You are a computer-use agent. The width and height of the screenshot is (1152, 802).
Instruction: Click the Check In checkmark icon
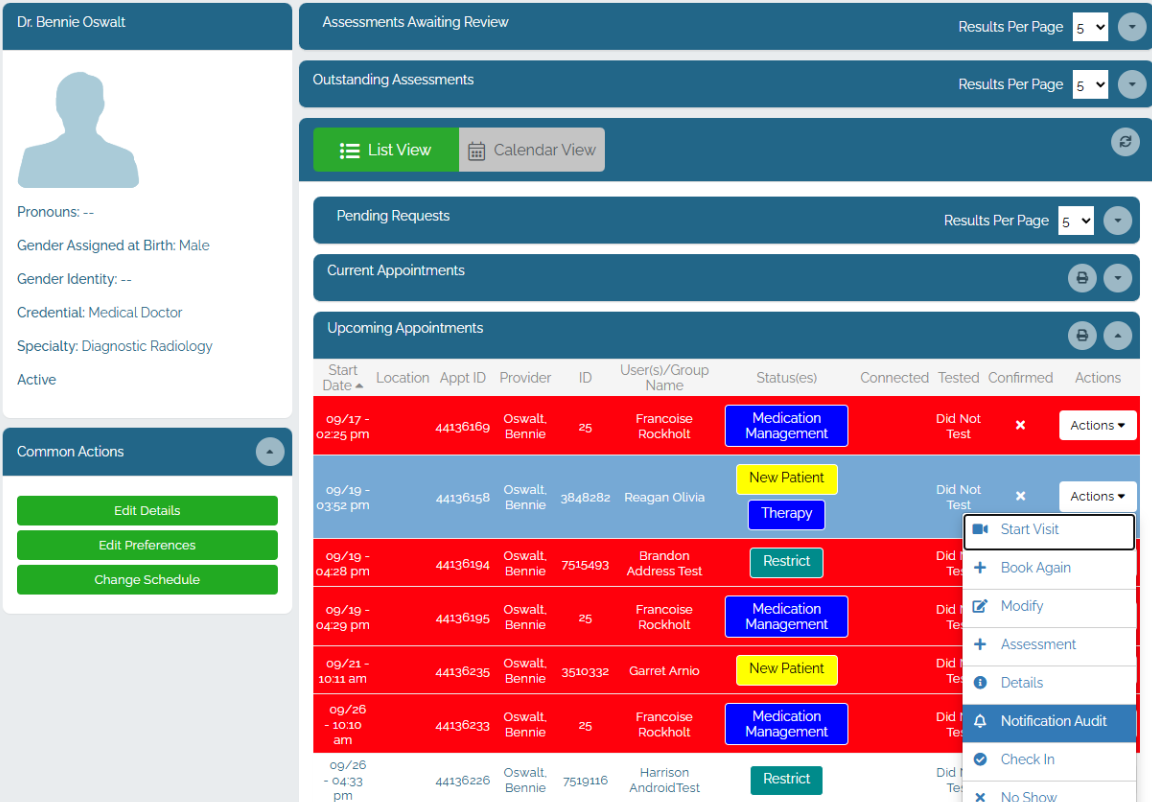(980, 759)
